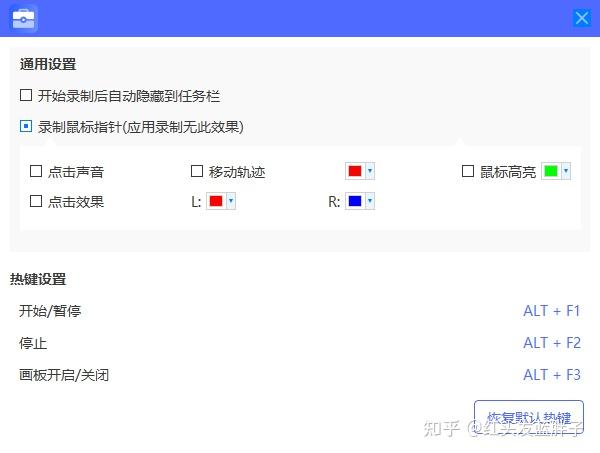Change the ALT + F2 stop hotkey
Viewport: 600px width, 453px height.
click(551, 343)
